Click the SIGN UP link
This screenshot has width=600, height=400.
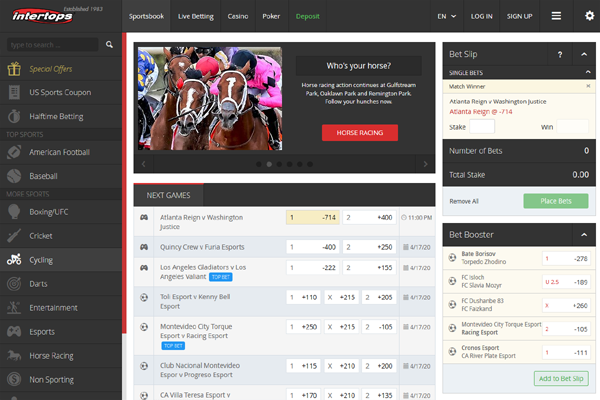coord(519,16)
